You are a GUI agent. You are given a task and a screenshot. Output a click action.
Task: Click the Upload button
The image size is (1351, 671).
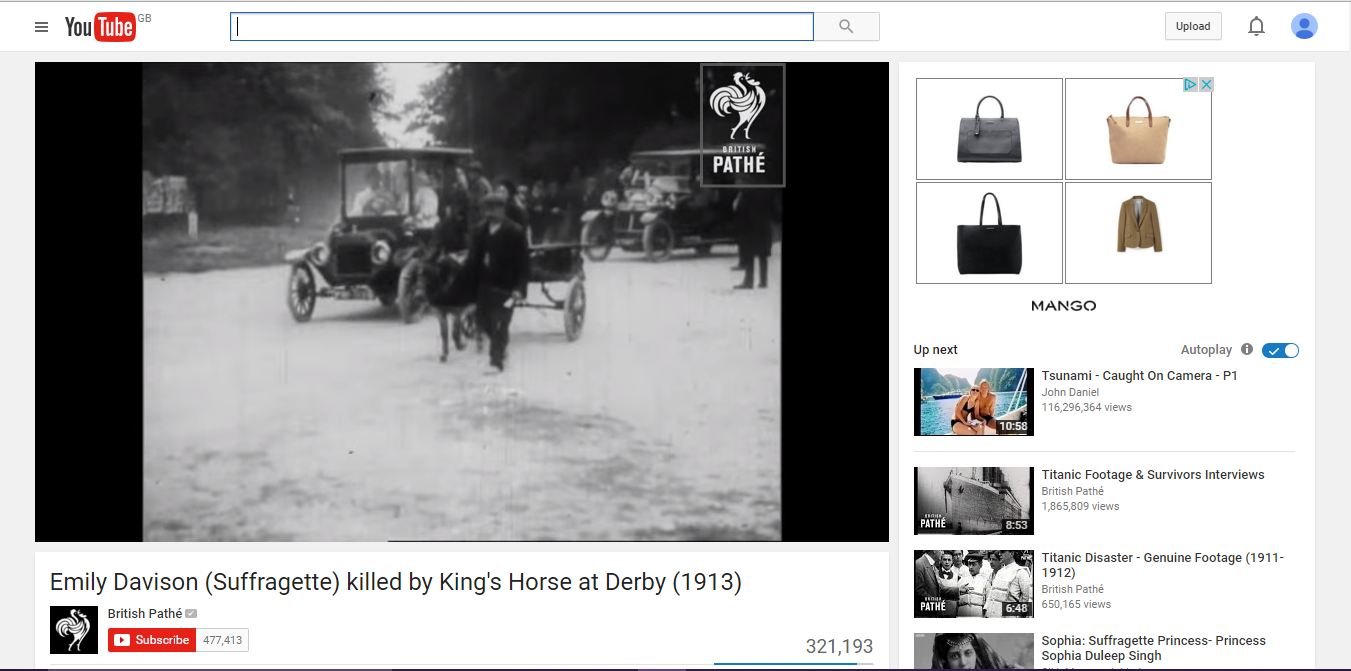[x=1193, y=26]
